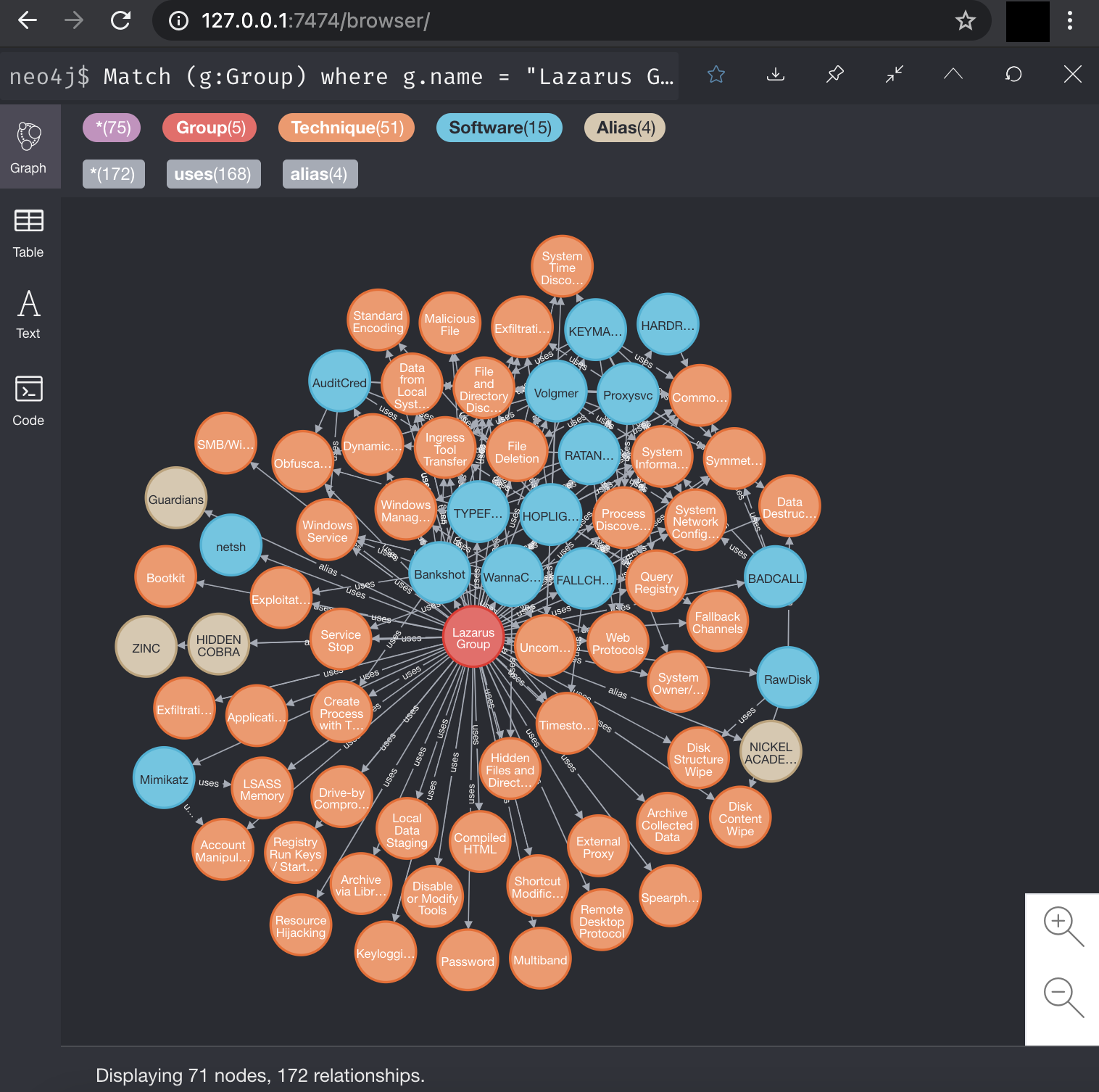Image resolution: width=1099 pixels, height=1092 pixels.
Task: Select the KEYMA... software node
Action: click(595, 331)
